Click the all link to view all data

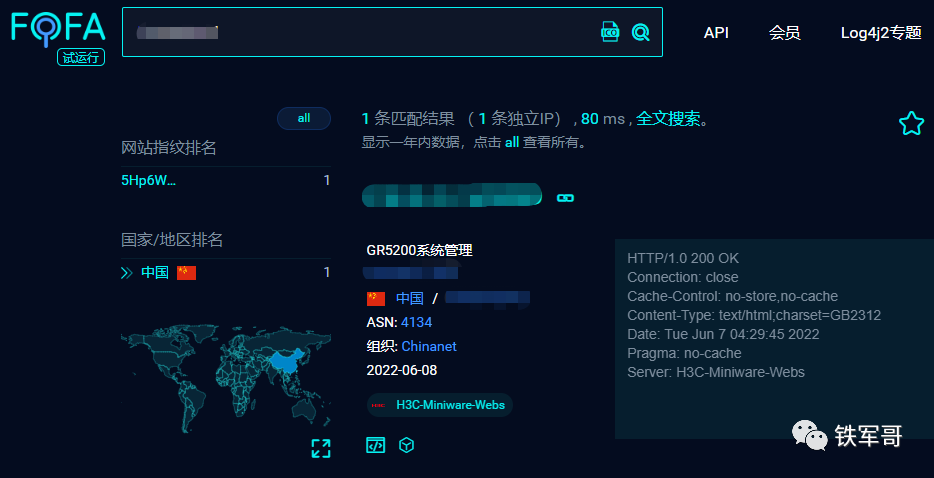[x=512, y=143]
